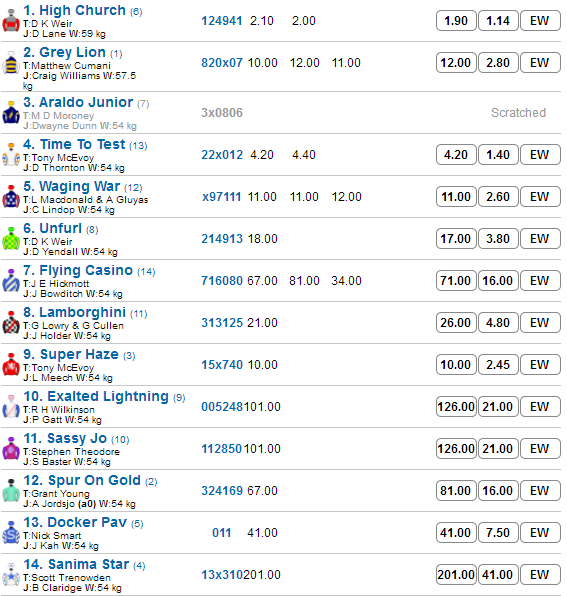Select High Church win odds 1.90

(x=456, y=21)
